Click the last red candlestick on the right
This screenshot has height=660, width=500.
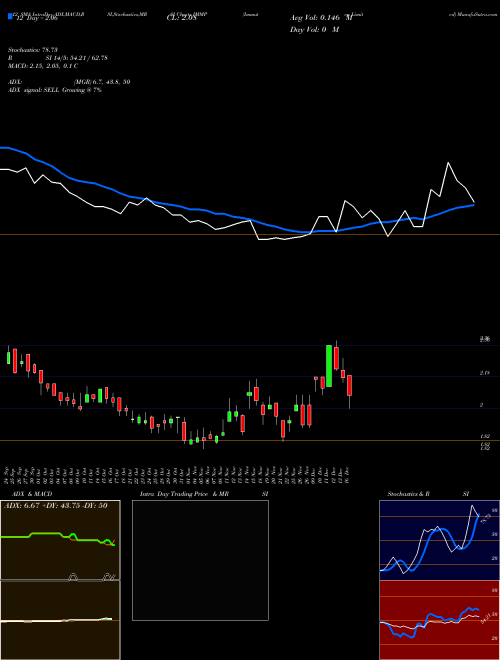(349, 386)
